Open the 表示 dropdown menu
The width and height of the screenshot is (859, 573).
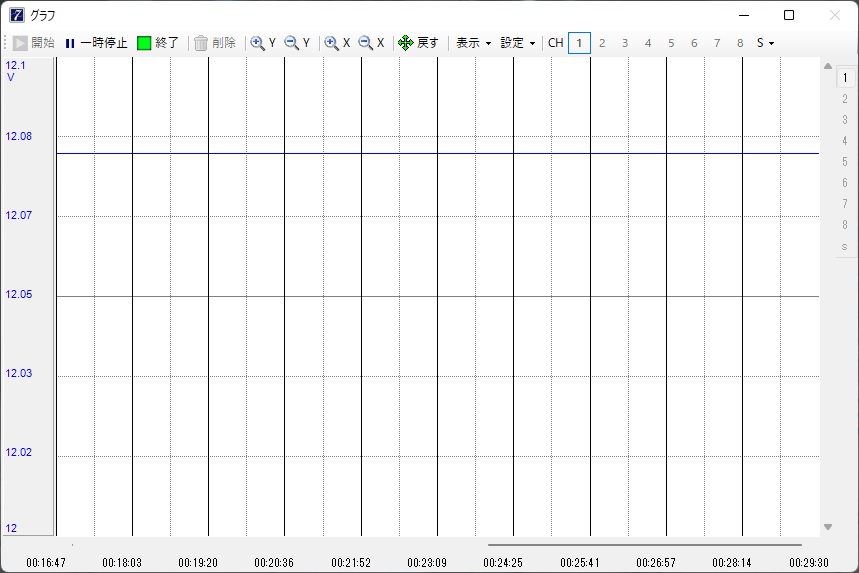[x=473, y=43]
